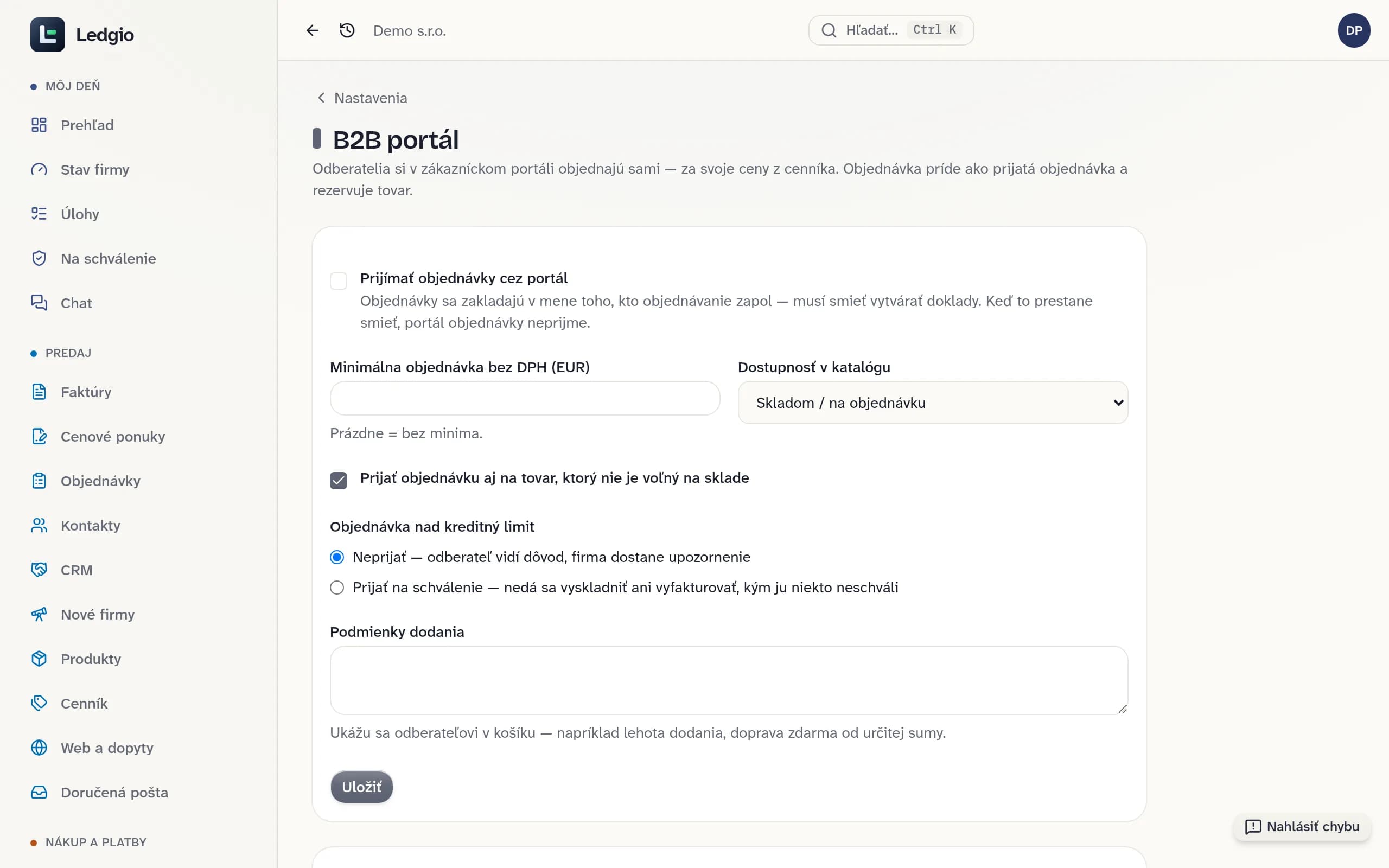Go back via Nastavenia breadcrumb chevron

pos(321,98)
